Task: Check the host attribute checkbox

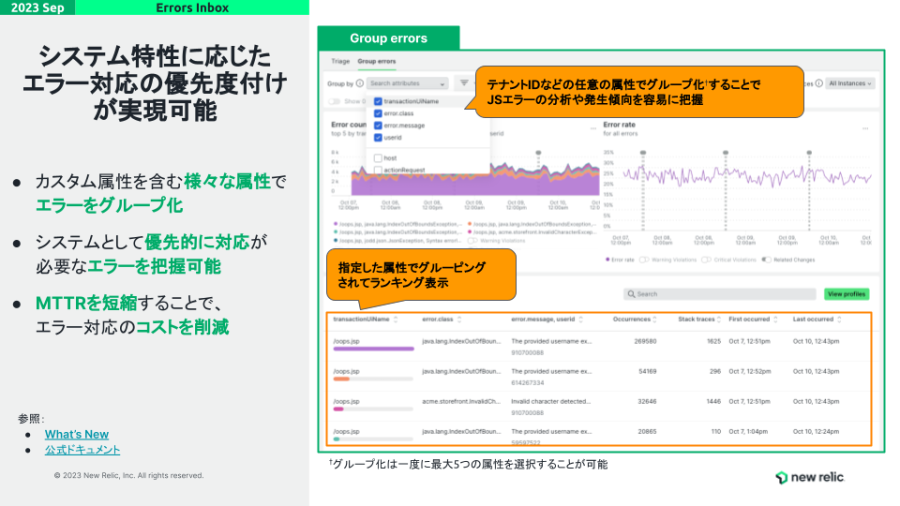Action: (x=377, y=158)
